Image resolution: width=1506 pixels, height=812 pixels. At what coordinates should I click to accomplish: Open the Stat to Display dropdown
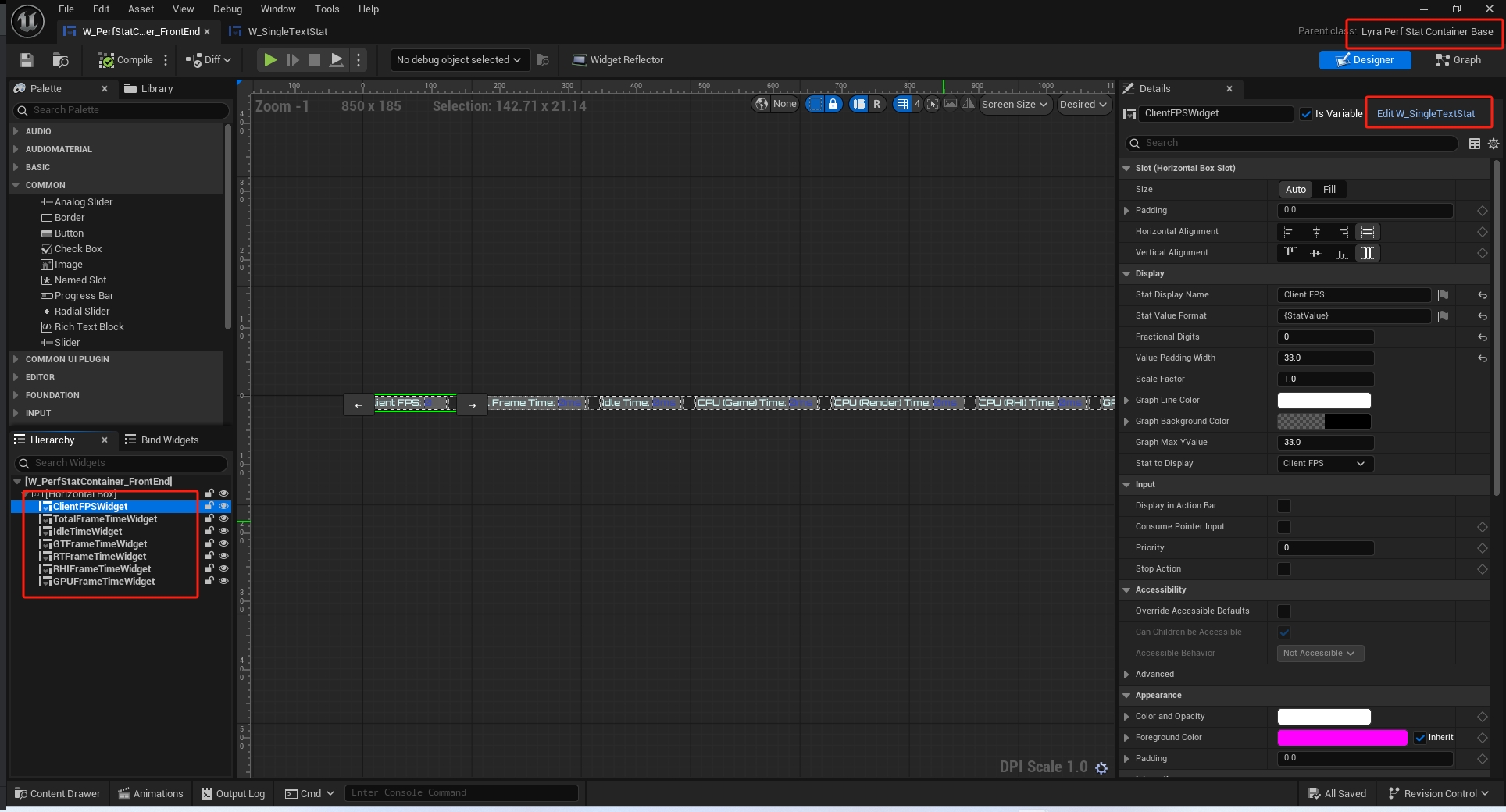(x=1324, y=464)
